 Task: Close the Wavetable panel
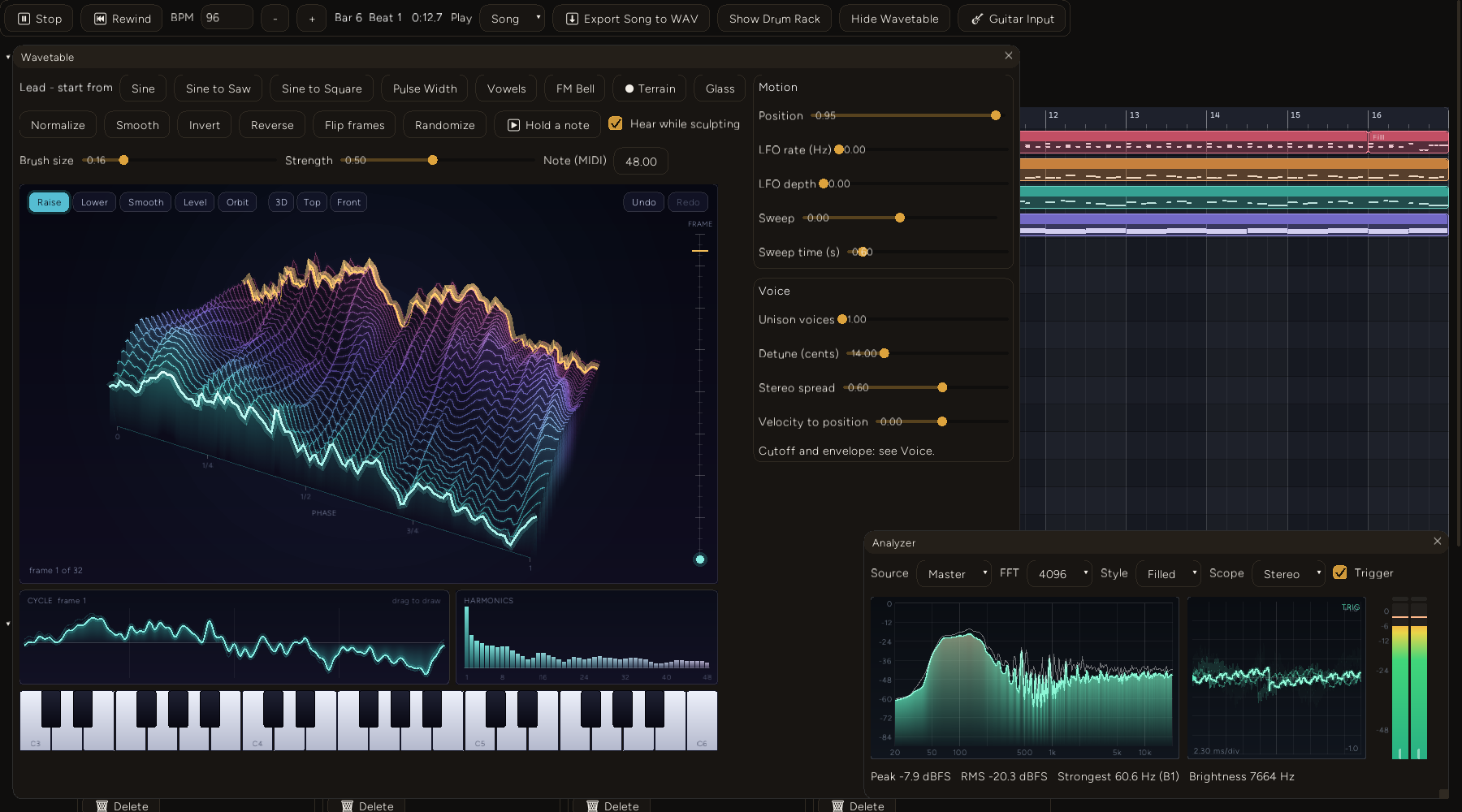tap(1008, 56)
